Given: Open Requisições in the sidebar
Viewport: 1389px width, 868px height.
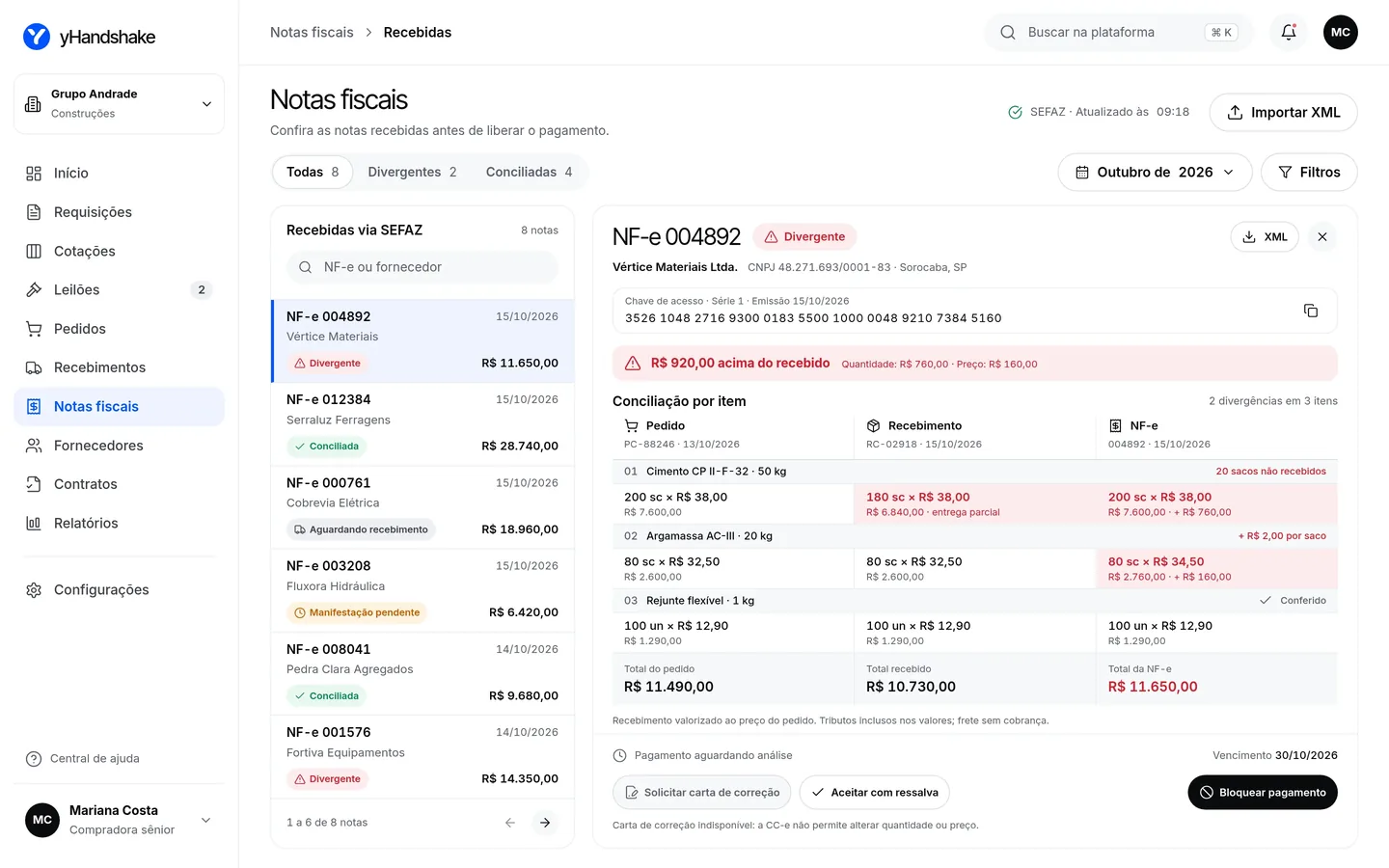Looking at the screenshot, I should 120,212.
